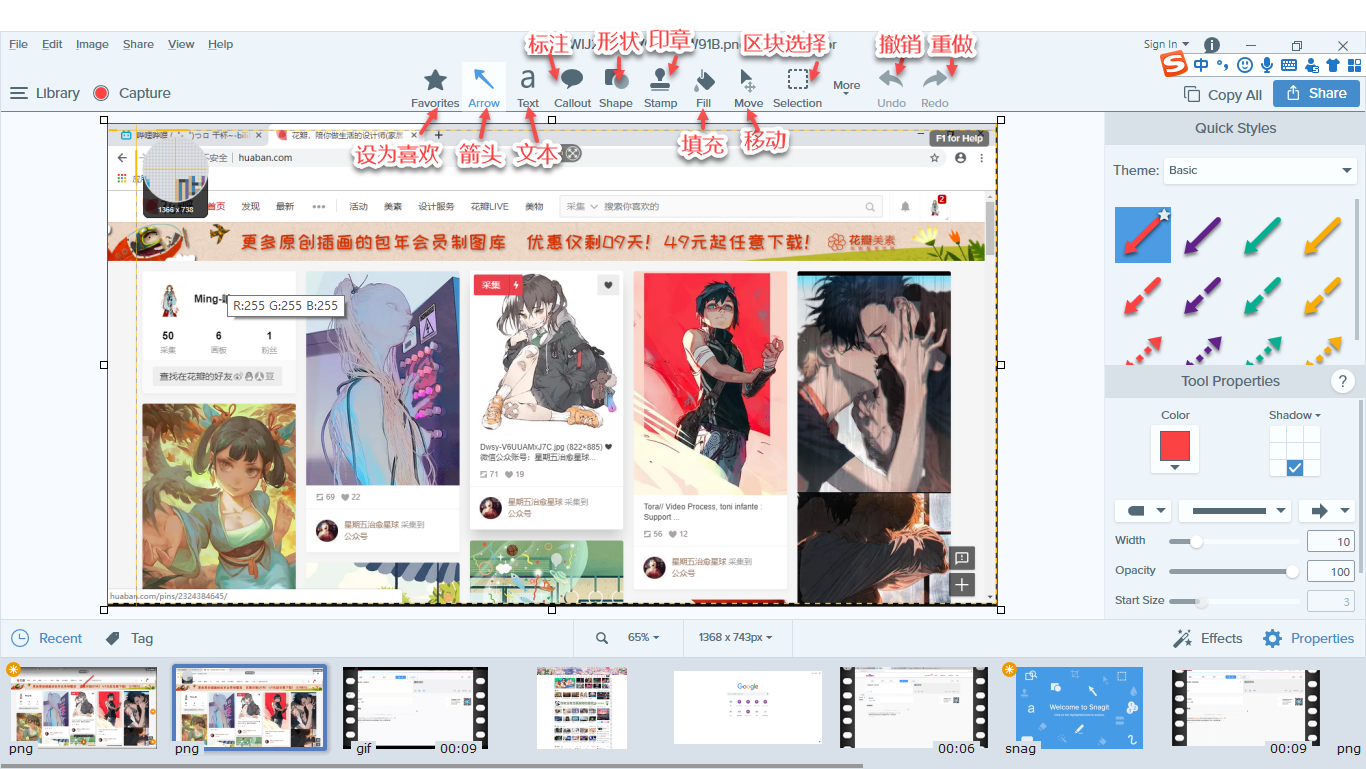This screenshot has height=769, width=1366.
Task: Toggle Sogou punctuation mode icon
Action: [x=1223, y=66]
